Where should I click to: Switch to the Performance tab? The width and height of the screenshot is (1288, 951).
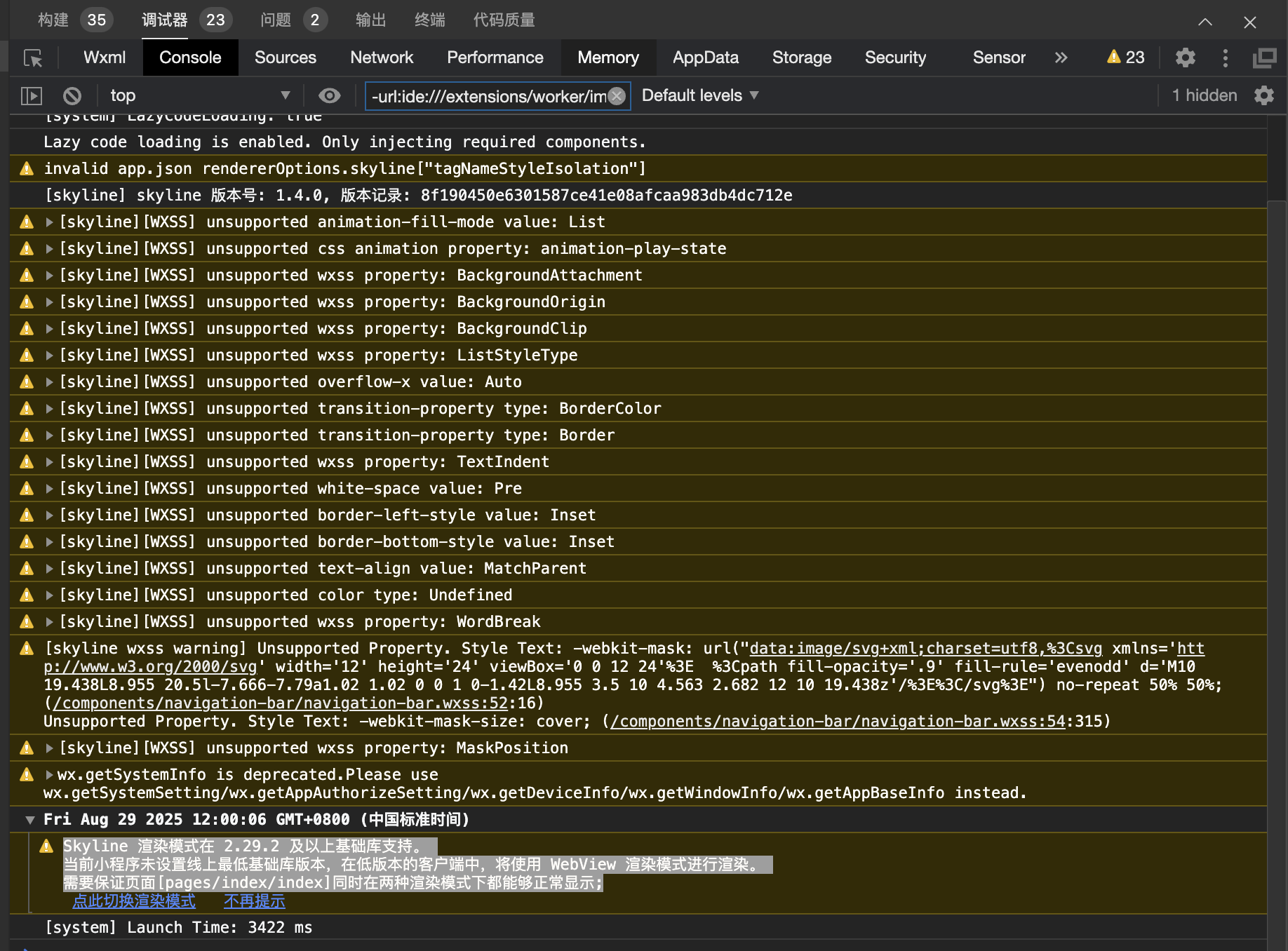[x=495, y=58]
